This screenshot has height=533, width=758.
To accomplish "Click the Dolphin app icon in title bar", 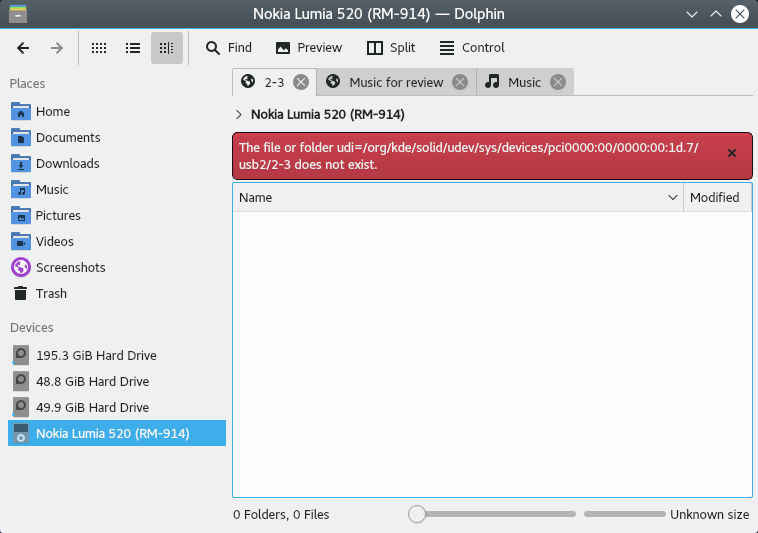I will point(18,14).
